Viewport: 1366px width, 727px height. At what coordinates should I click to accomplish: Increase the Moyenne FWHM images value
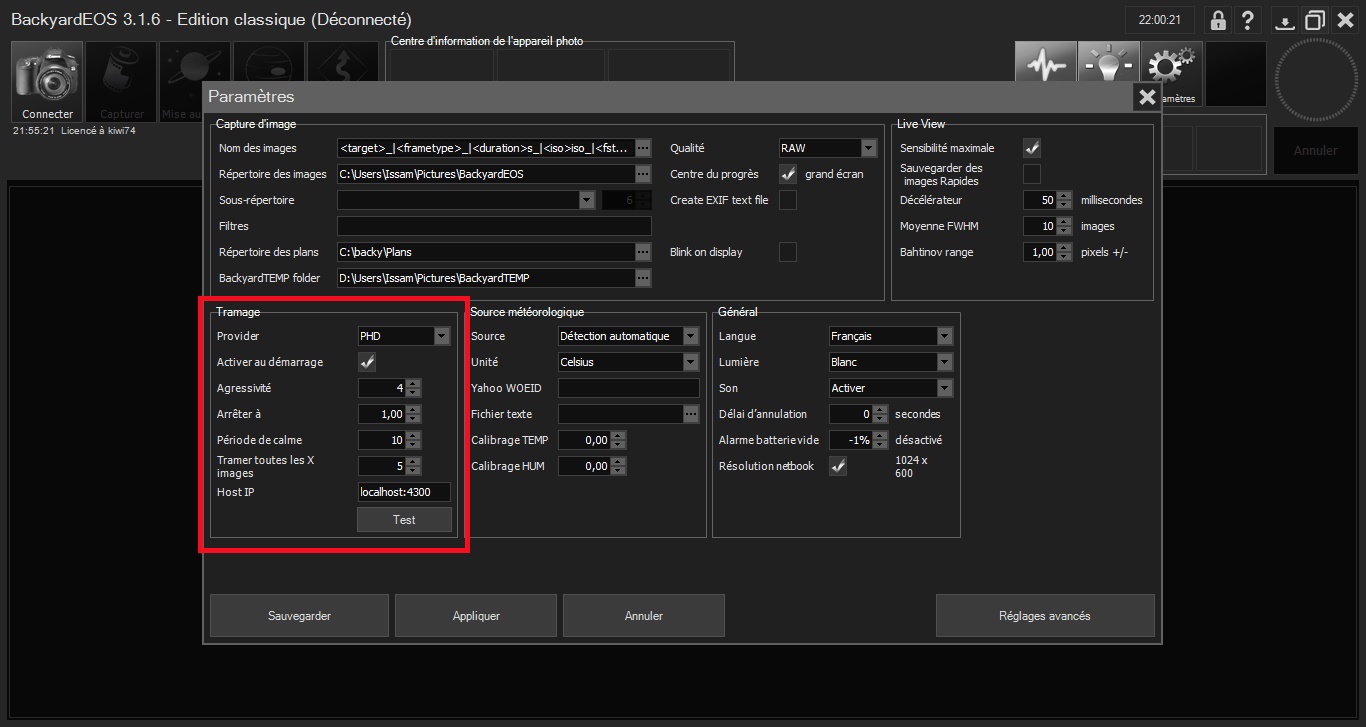coord(1065,222)
